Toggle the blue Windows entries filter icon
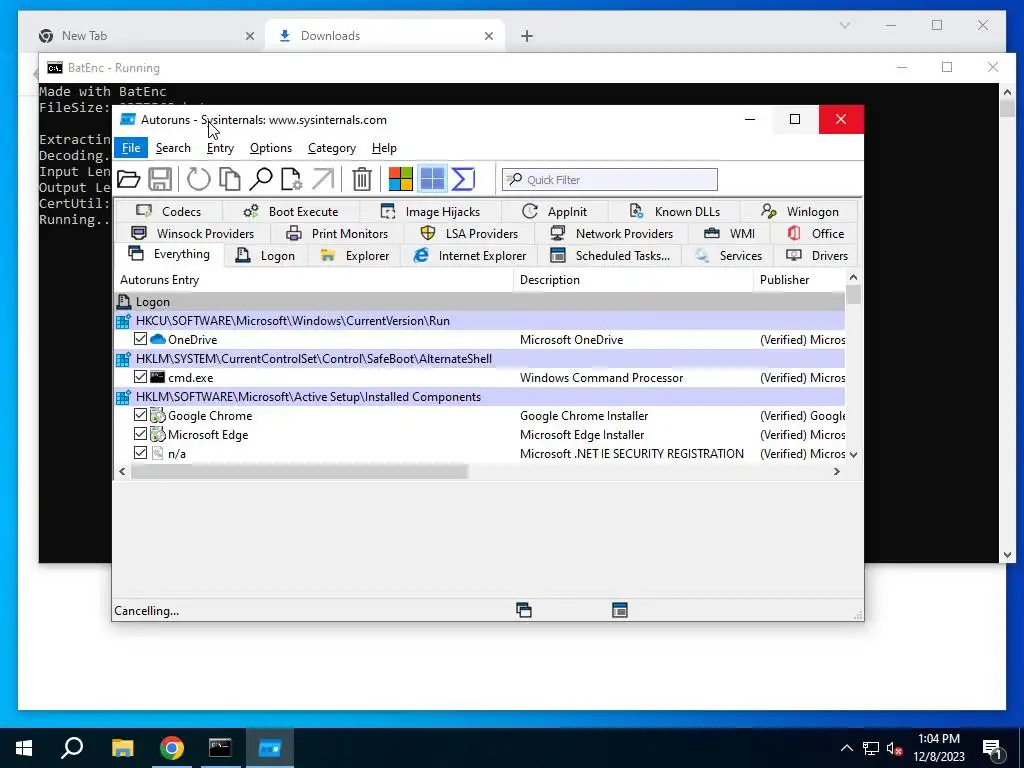1024x768 pixels. click(x=432, y=179)
